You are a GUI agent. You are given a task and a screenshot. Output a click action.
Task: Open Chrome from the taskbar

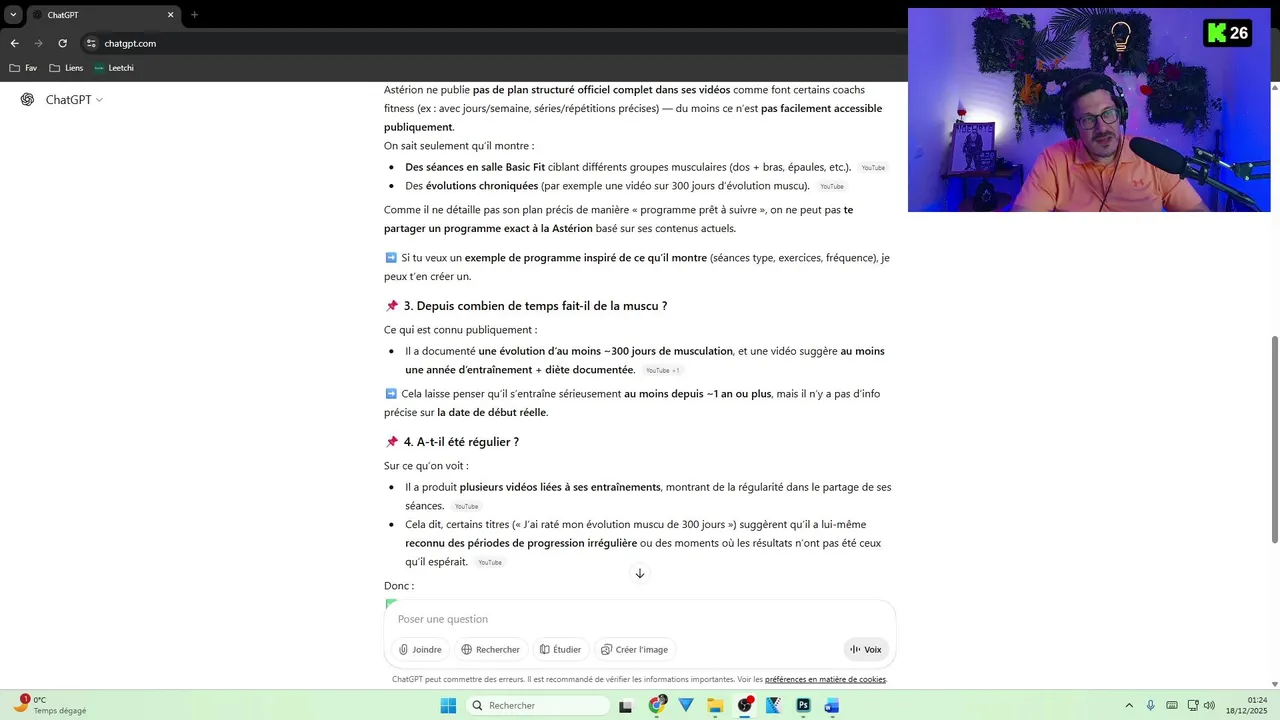tap(657, 705)
